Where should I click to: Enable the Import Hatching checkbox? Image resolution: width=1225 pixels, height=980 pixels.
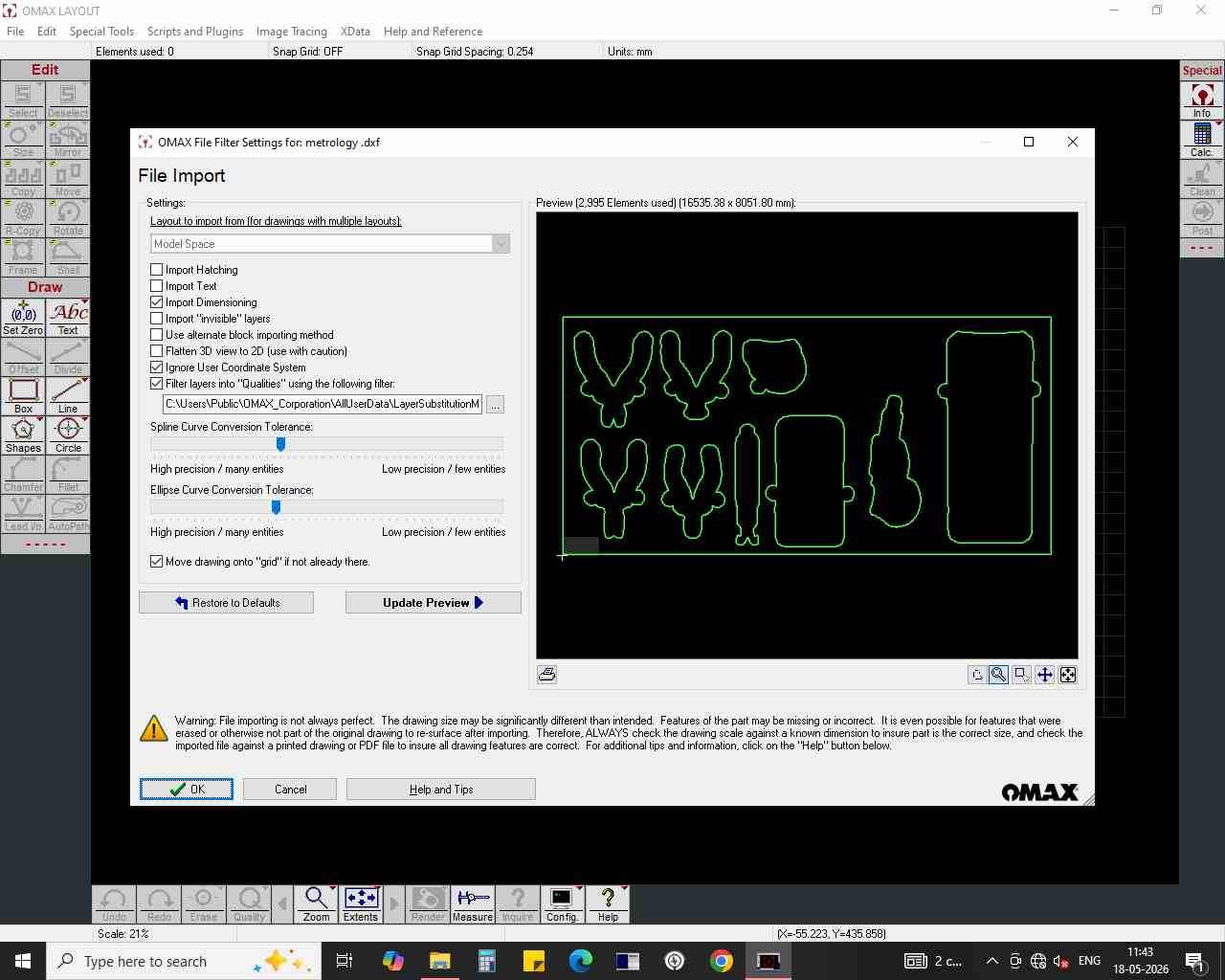[x=157, y=270]
